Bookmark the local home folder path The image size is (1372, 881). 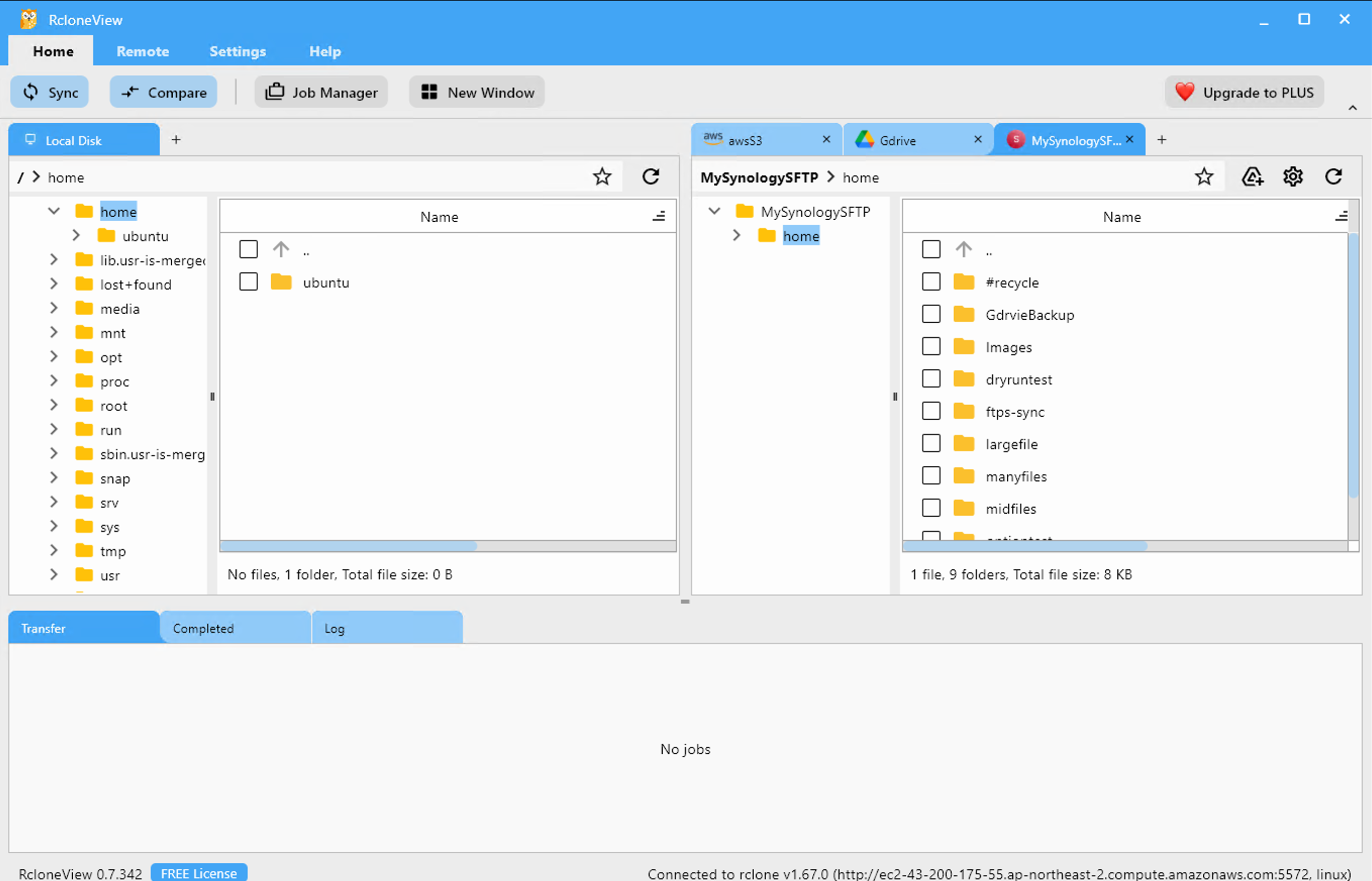pos(602,176)
